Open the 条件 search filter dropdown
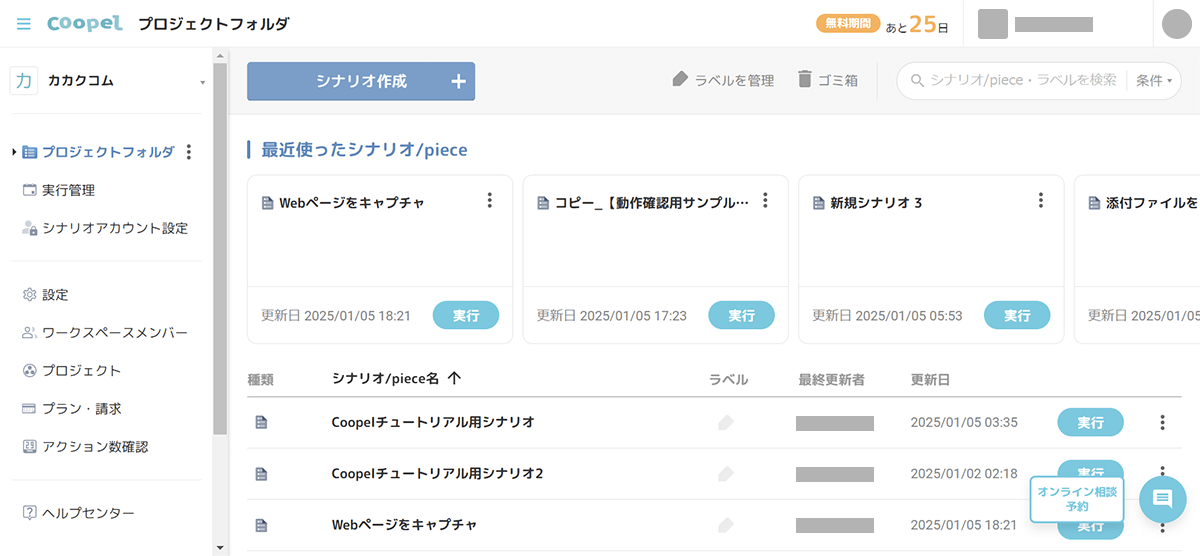1200x556 pixels. 1153,81
